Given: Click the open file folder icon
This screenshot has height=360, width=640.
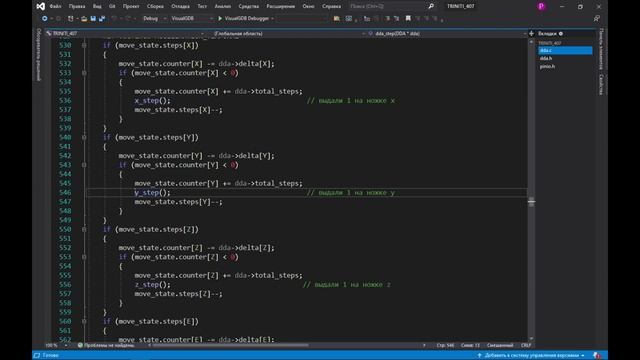Looking at the screenshot, I should pos(84,18).
